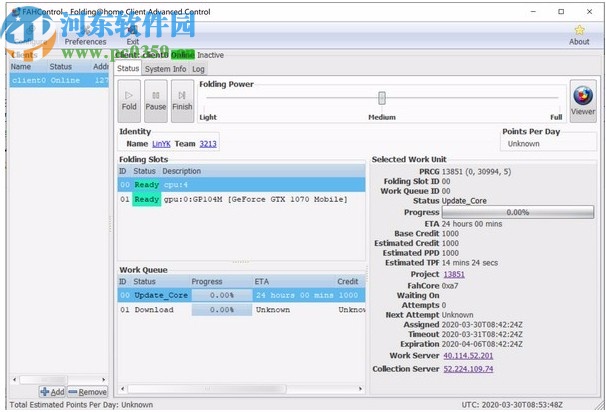The image size is (606, 412).
Task: Pause folding with the Pause button
Action: click(156, 101)
